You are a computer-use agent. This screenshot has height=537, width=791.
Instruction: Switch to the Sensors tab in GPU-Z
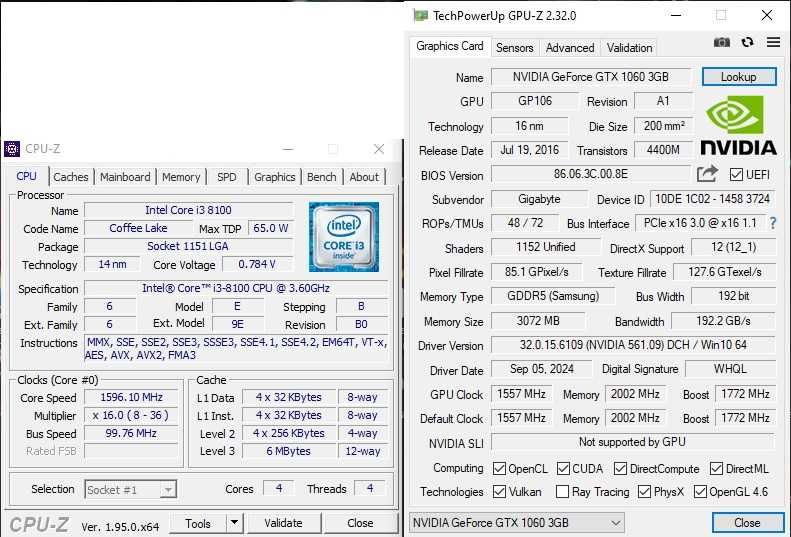click(515, 48)
